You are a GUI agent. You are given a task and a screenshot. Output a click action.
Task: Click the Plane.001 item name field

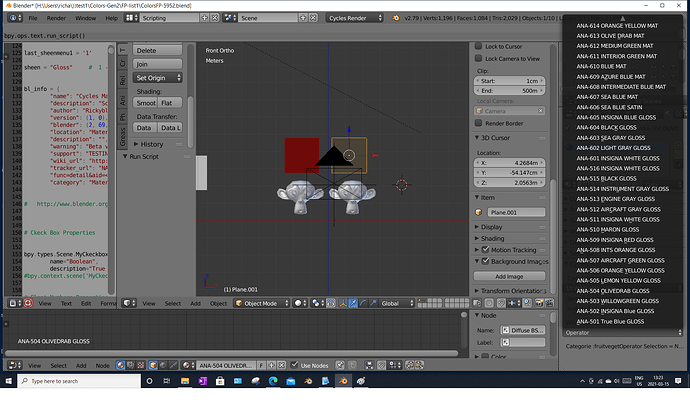pyautogui.click(x=516, y=212)
